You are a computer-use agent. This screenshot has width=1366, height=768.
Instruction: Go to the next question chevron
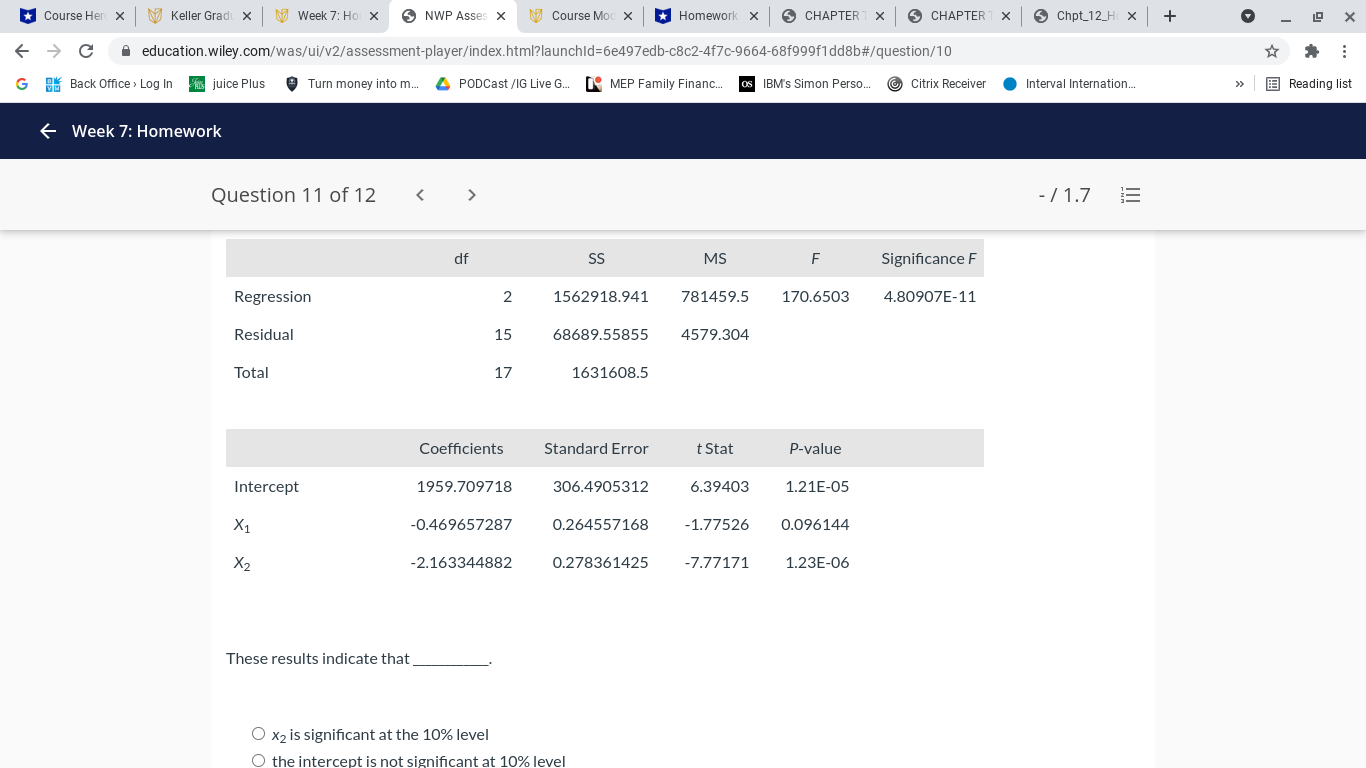point(472,195)
